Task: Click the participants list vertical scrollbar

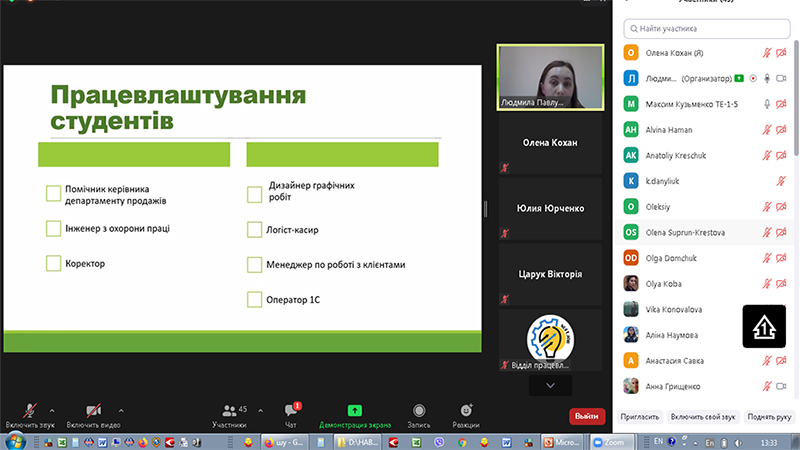Action: point(796,97)
